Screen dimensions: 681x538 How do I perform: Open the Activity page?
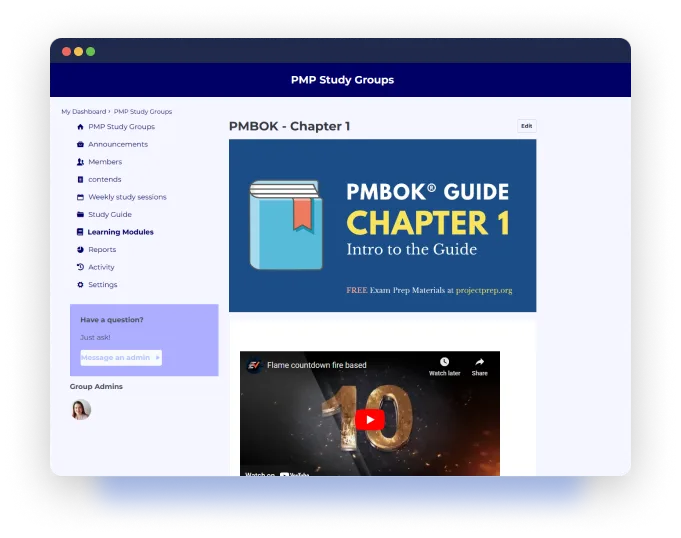click(101, 267)
